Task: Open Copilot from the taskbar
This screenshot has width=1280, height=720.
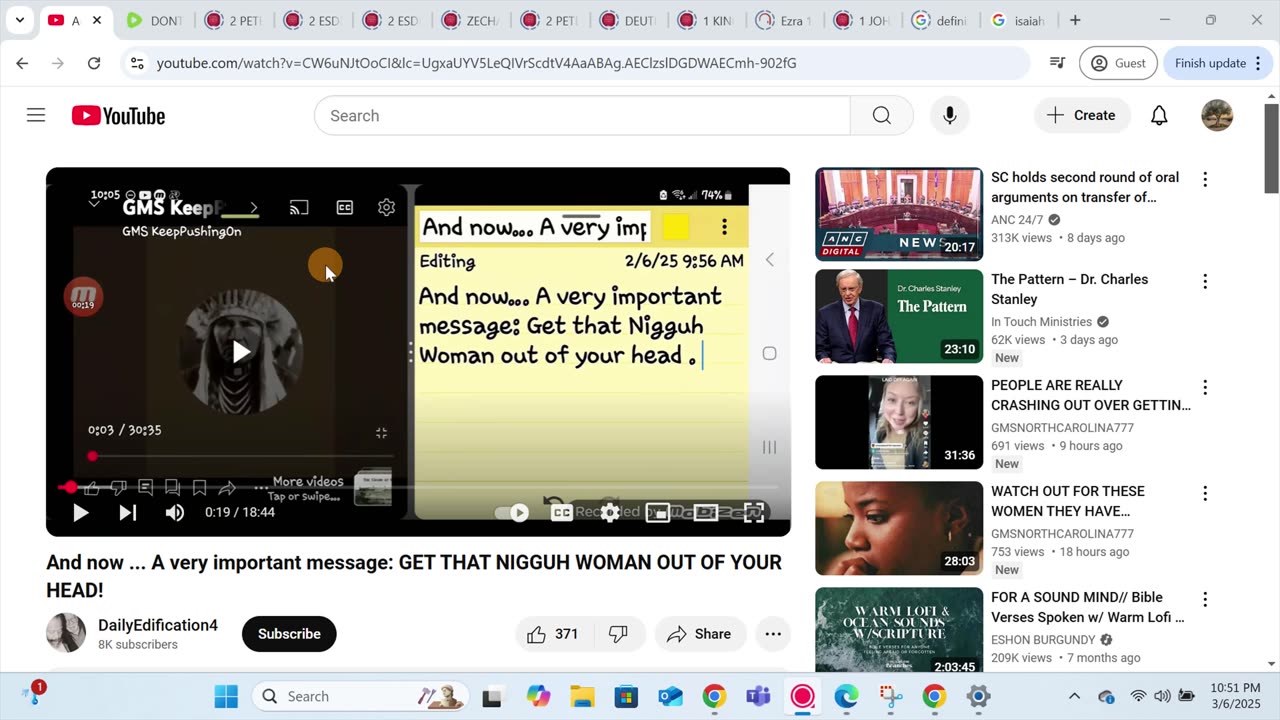Action: click(538, 696)
